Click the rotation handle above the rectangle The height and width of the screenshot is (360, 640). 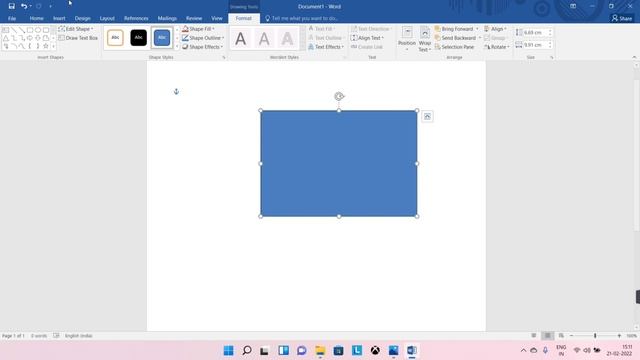339,96
